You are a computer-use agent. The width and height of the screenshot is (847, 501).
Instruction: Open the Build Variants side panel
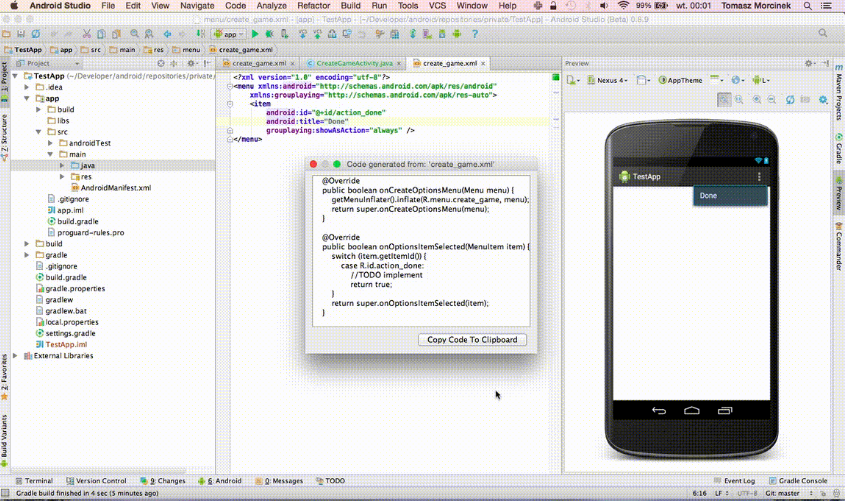click(x=4, y=440)
